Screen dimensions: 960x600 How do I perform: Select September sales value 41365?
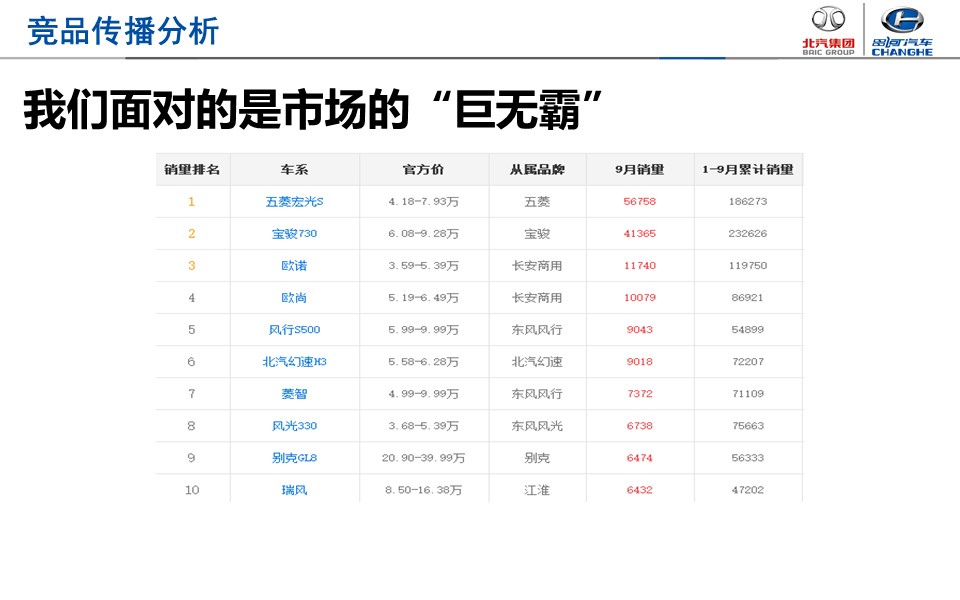[x=640, y=233]
